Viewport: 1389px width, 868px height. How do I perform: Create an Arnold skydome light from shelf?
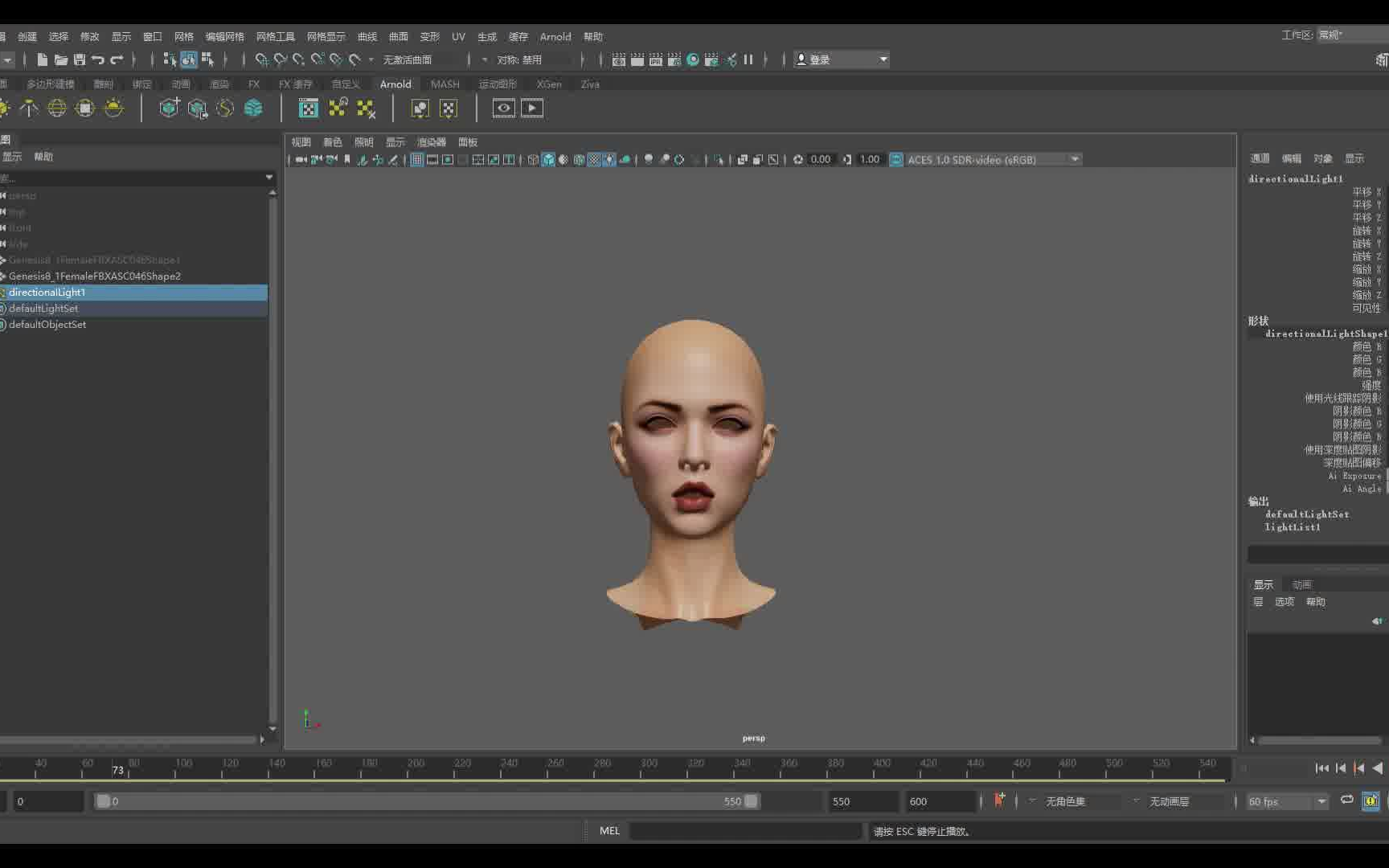click(x=57, y=108)
